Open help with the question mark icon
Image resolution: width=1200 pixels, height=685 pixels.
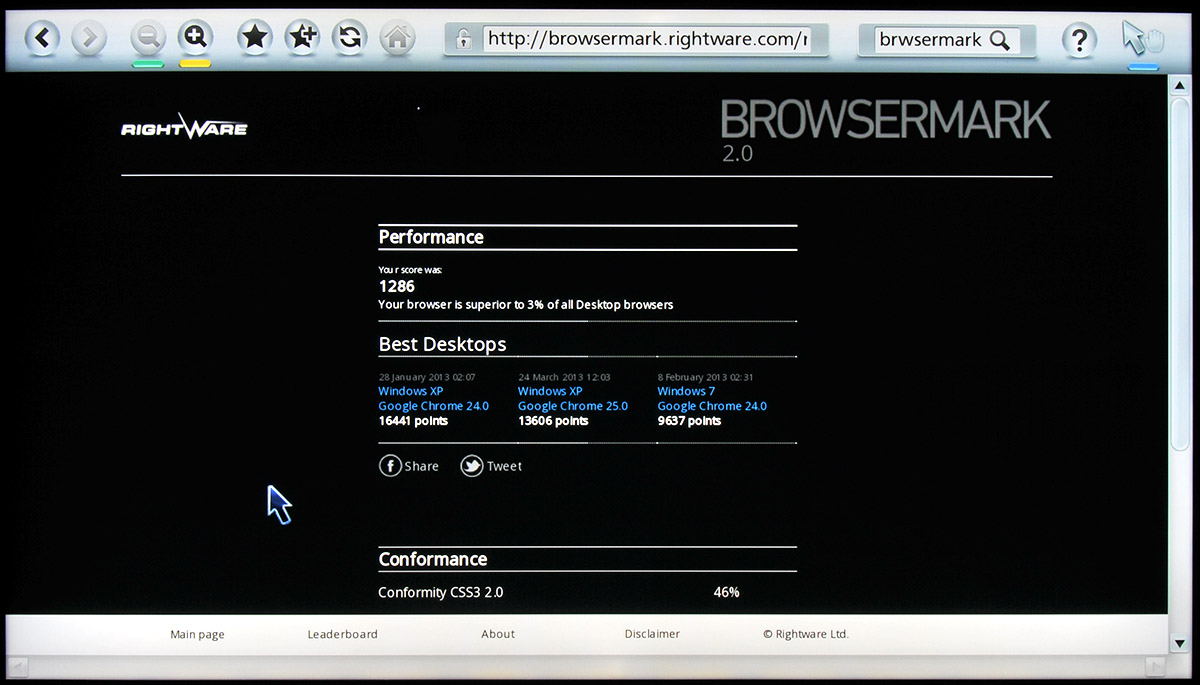(x=1079, y=40)
